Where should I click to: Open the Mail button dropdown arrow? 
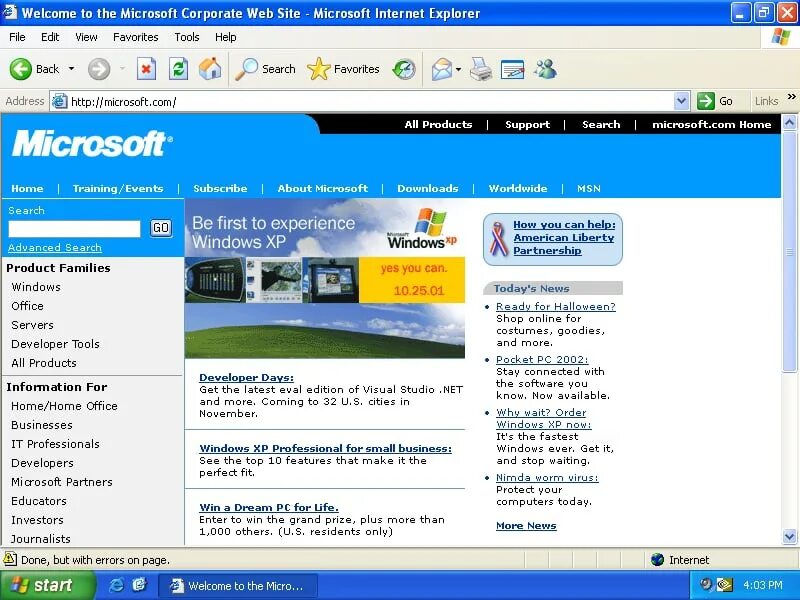pos(458,69)
